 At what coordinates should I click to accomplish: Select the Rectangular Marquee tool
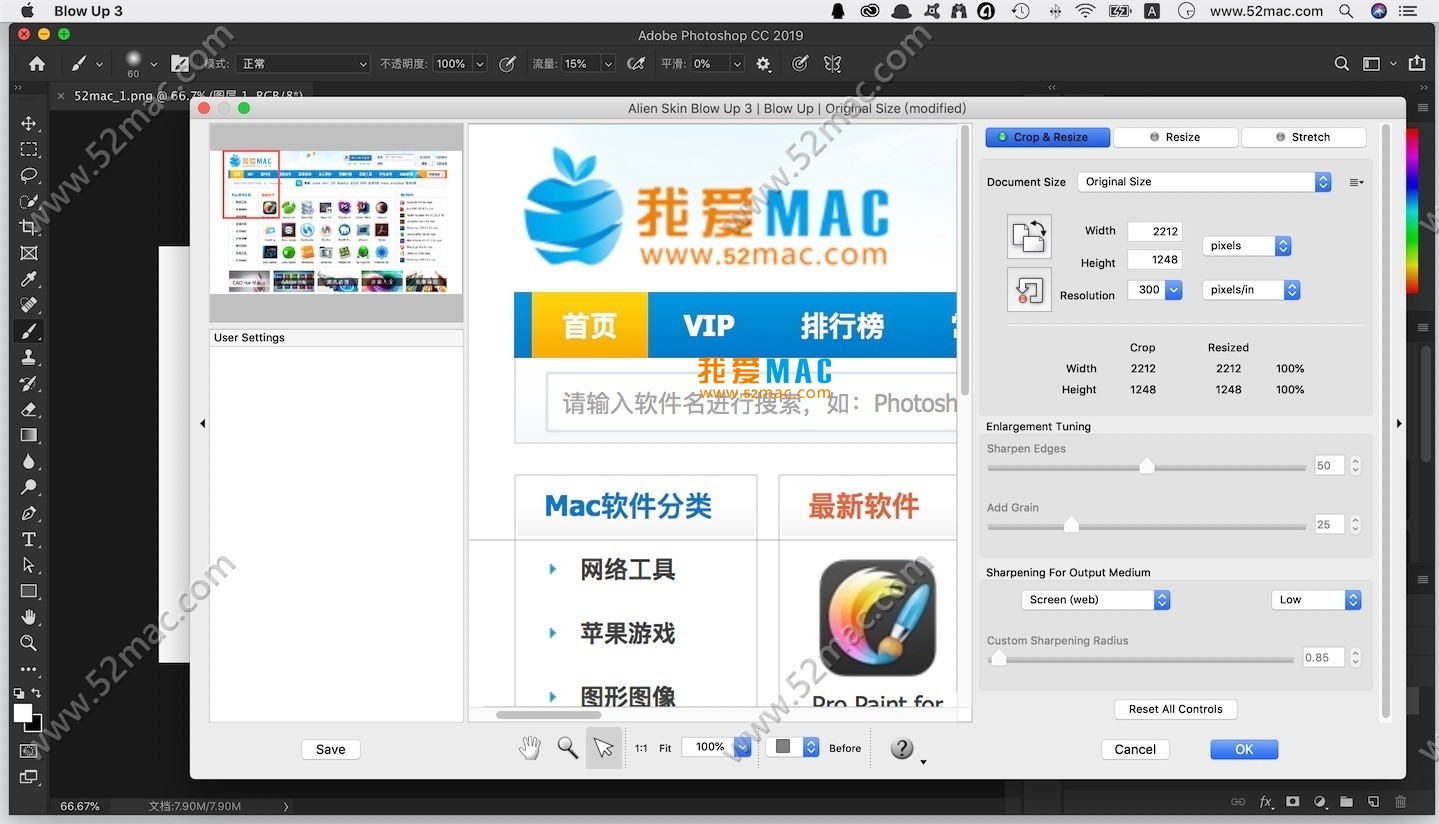(x=29, y=149)
